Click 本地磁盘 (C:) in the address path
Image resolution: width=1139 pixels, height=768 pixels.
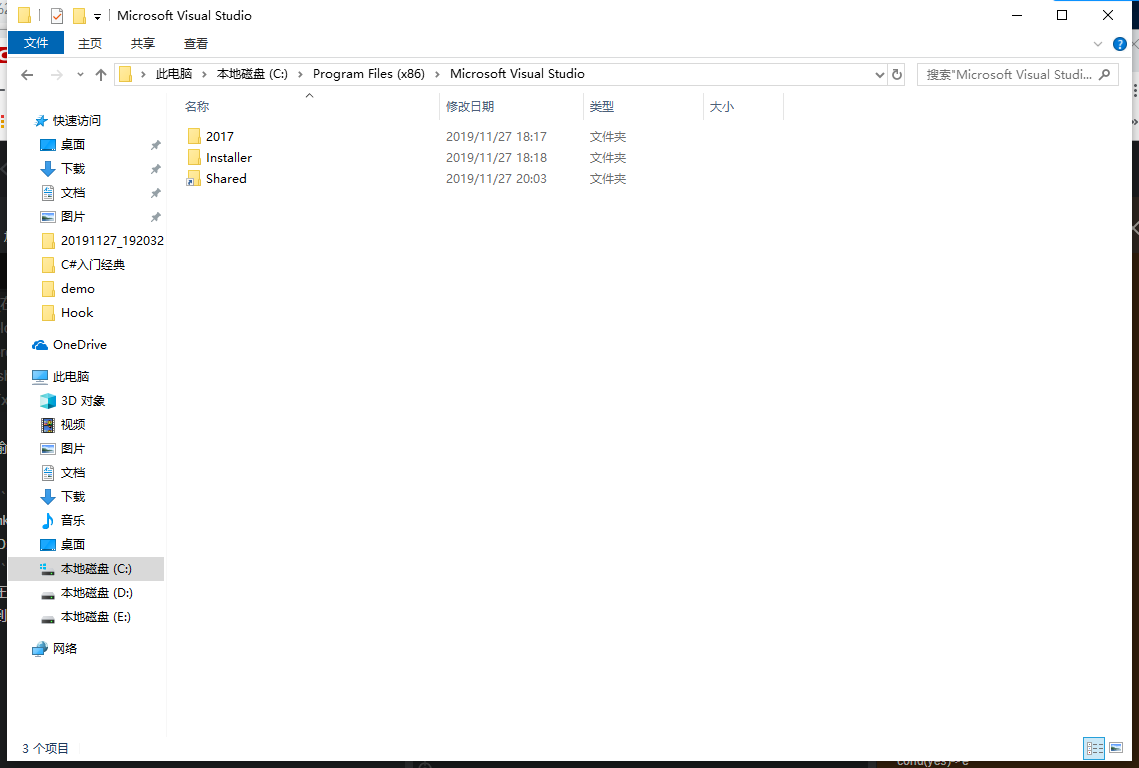(x=252, y=74)
